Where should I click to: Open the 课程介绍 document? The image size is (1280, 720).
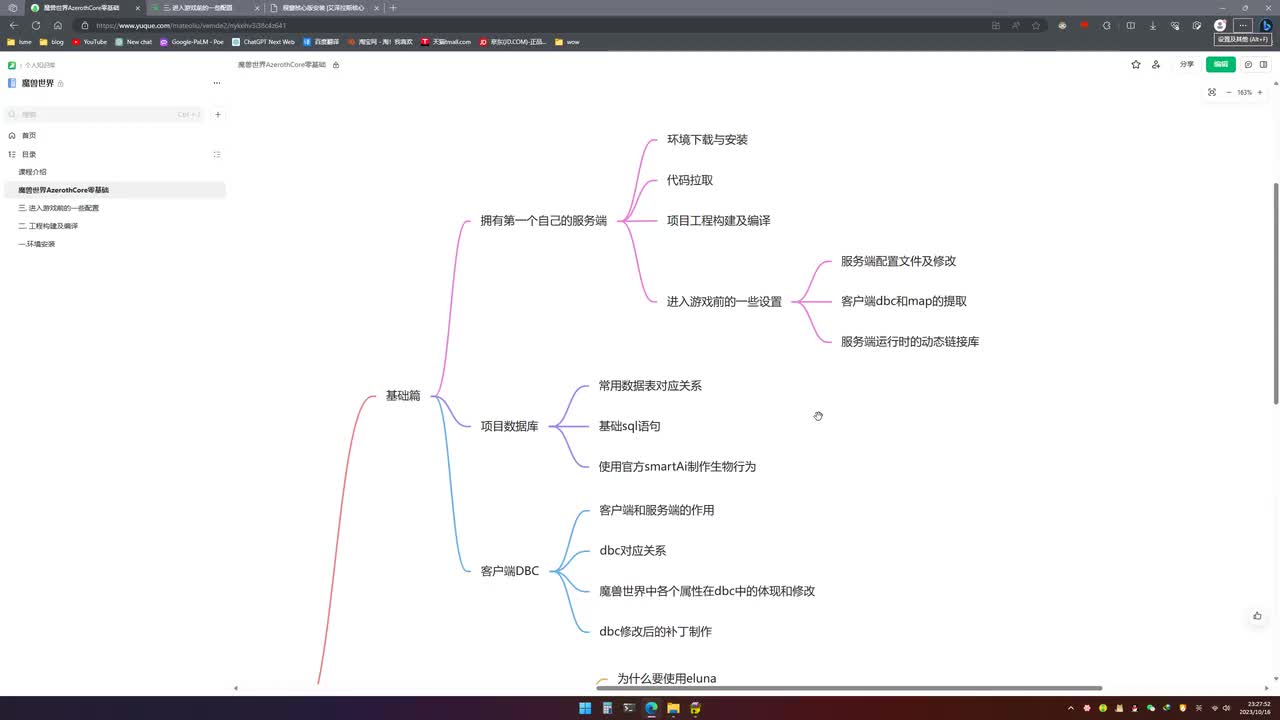tap(32, 172)
